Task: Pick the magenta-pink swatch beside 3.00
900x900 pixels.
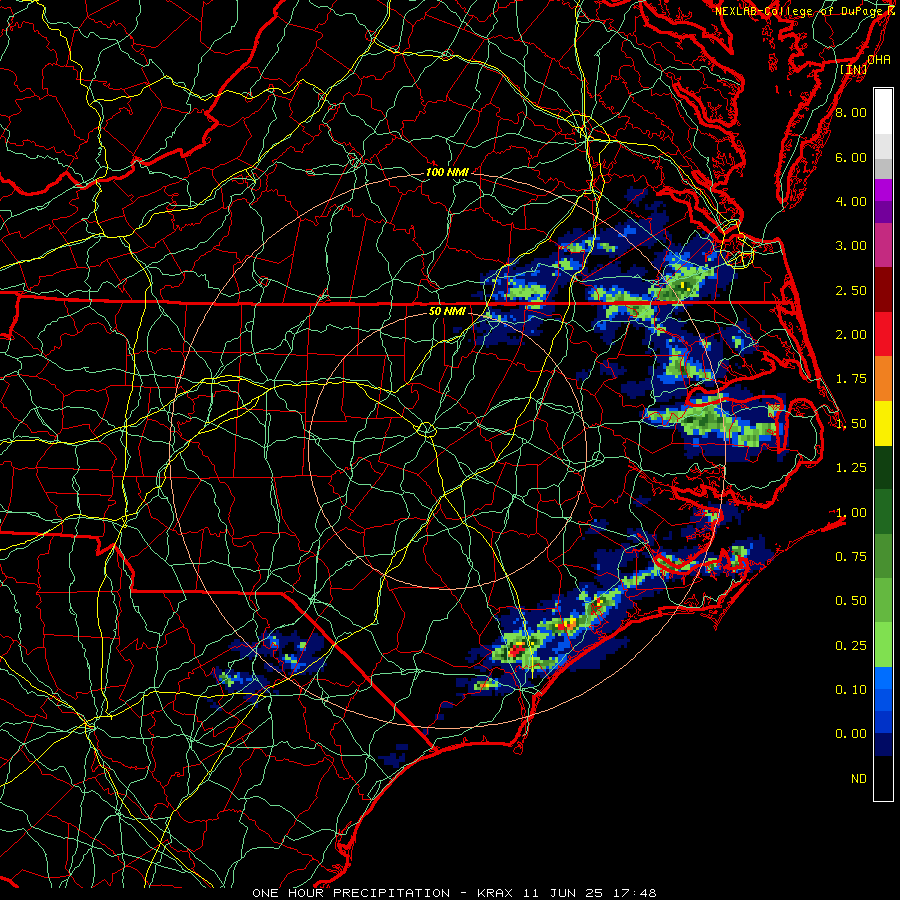Action: point(883,245)
